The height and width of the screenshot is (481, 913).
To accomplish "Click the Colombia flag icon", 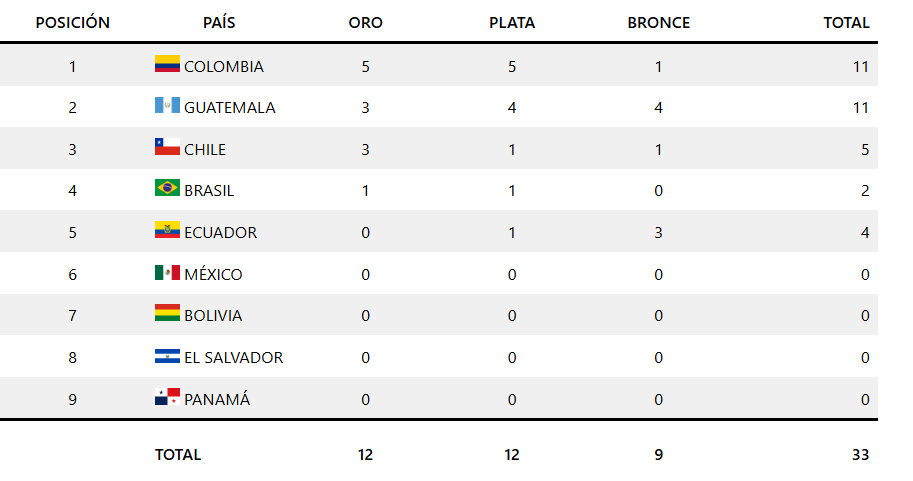I will click(x=167, y=65).
